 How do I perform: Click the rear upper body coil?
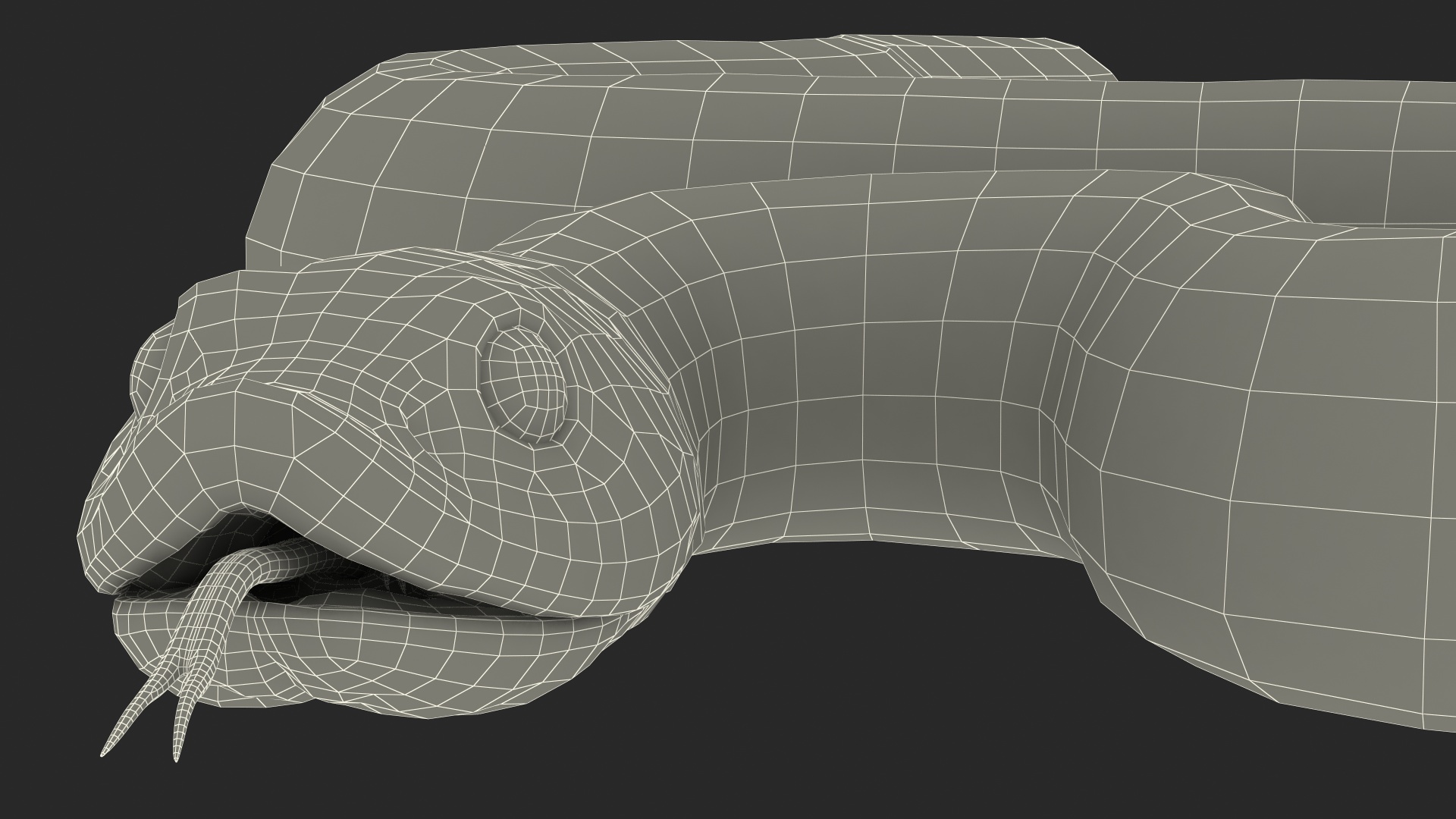click(x=682, y=136)
